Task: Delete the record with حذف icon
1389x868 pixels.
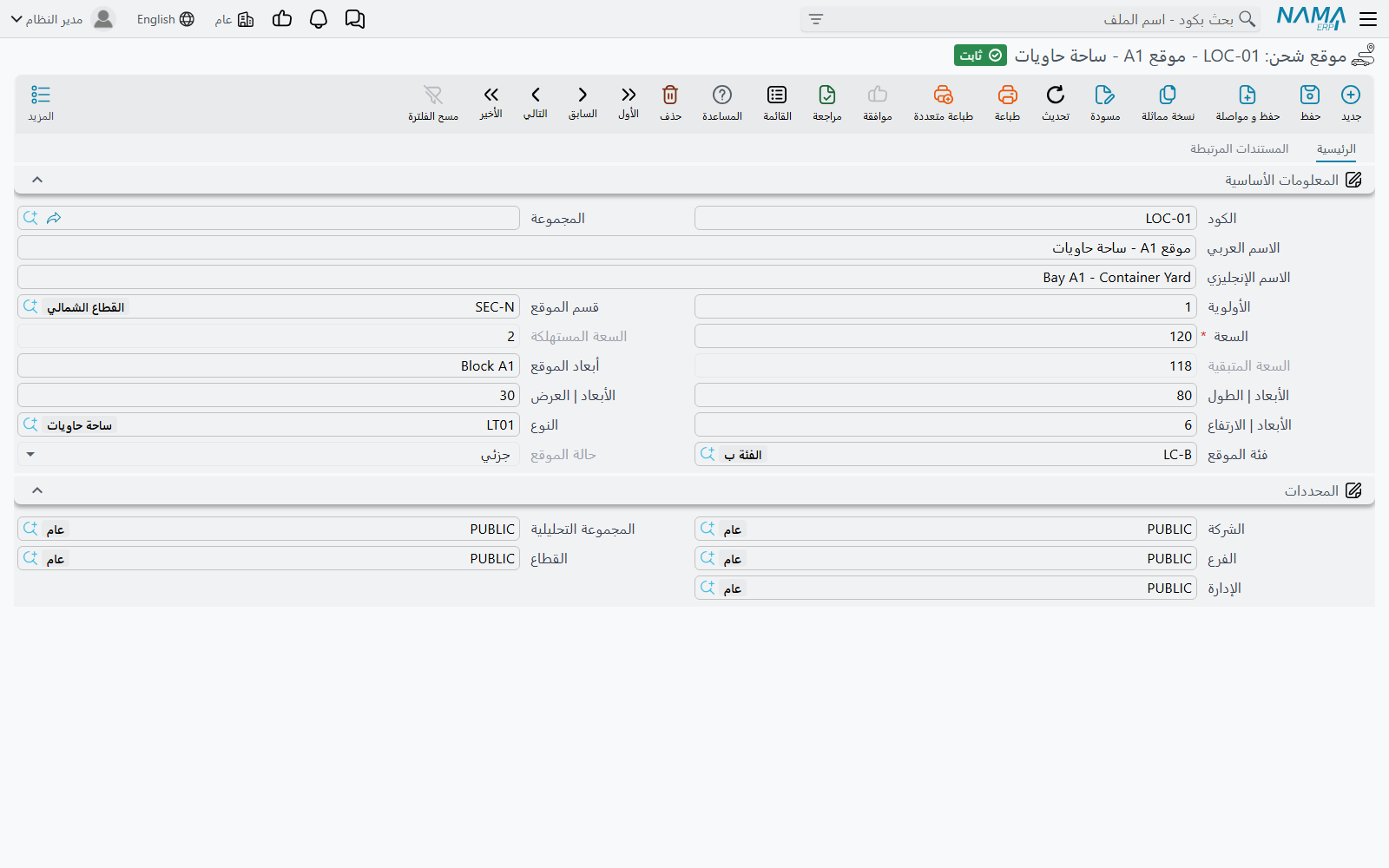Action: coord(670,95)
